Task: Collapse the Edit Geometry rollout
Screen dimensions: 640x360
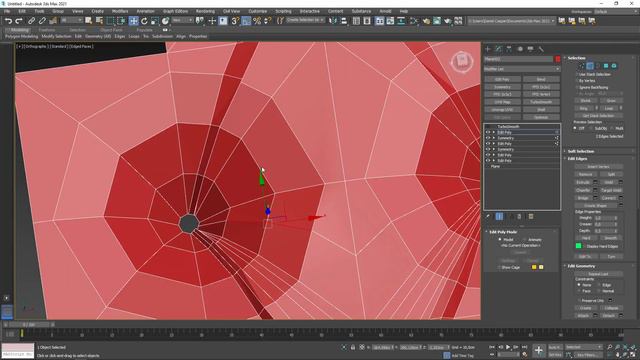Action: coord(581,266)
